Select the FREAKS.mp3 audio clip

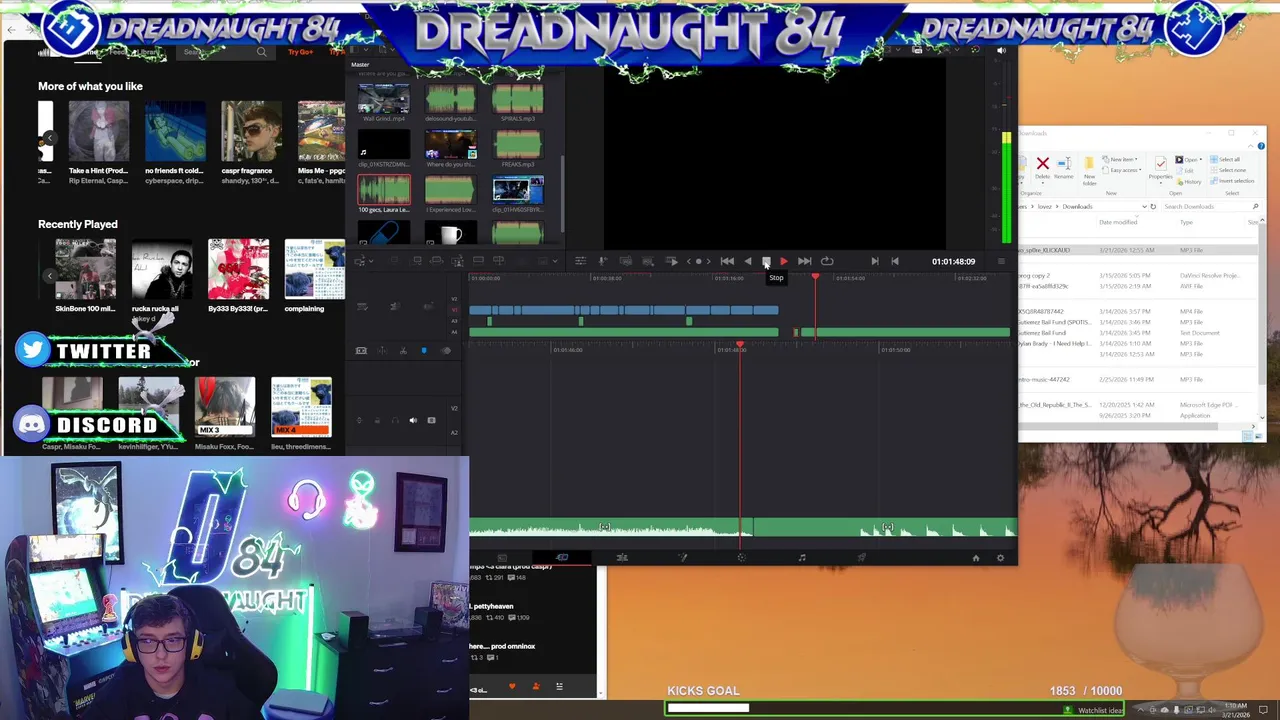click(x=518, y=144)
